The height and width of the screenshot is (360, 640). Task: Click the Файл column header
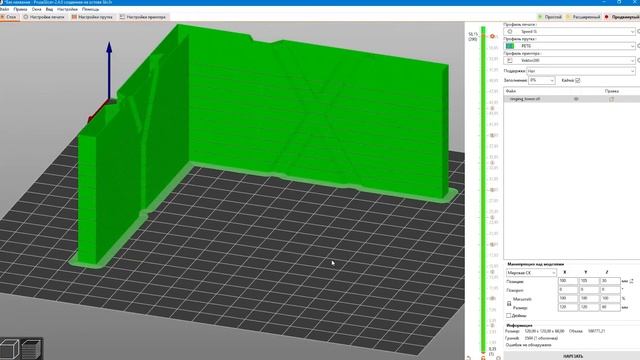point(511,91)
